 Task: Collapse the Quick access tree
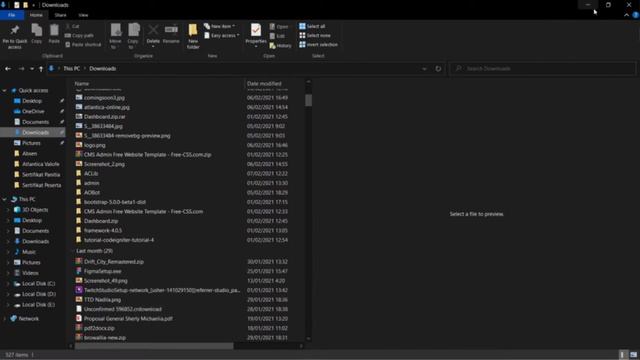[4, 91]
